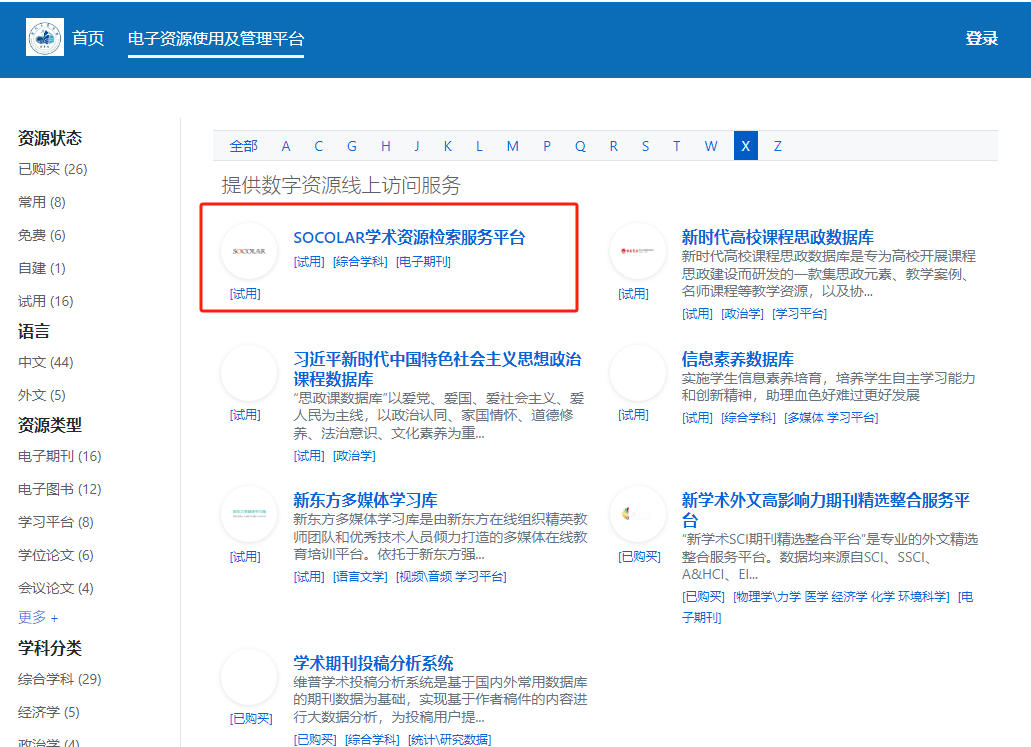The width and height of the screenshot is (1031, 747).
Task: Open 新东方多媒体学习库 title link
Action: click(x=365, y=500)
